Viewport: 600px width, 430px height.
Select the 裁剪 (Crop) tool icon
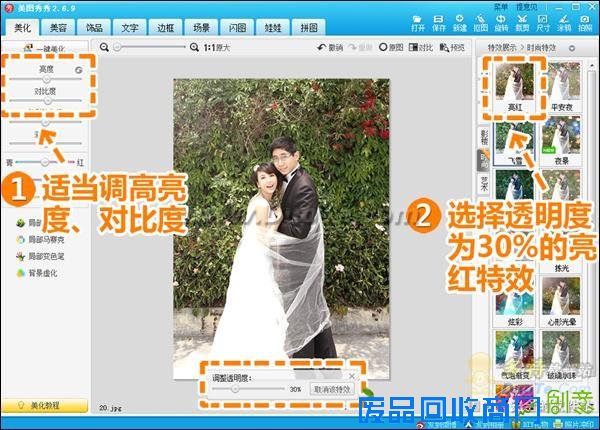tap(522, 25)
